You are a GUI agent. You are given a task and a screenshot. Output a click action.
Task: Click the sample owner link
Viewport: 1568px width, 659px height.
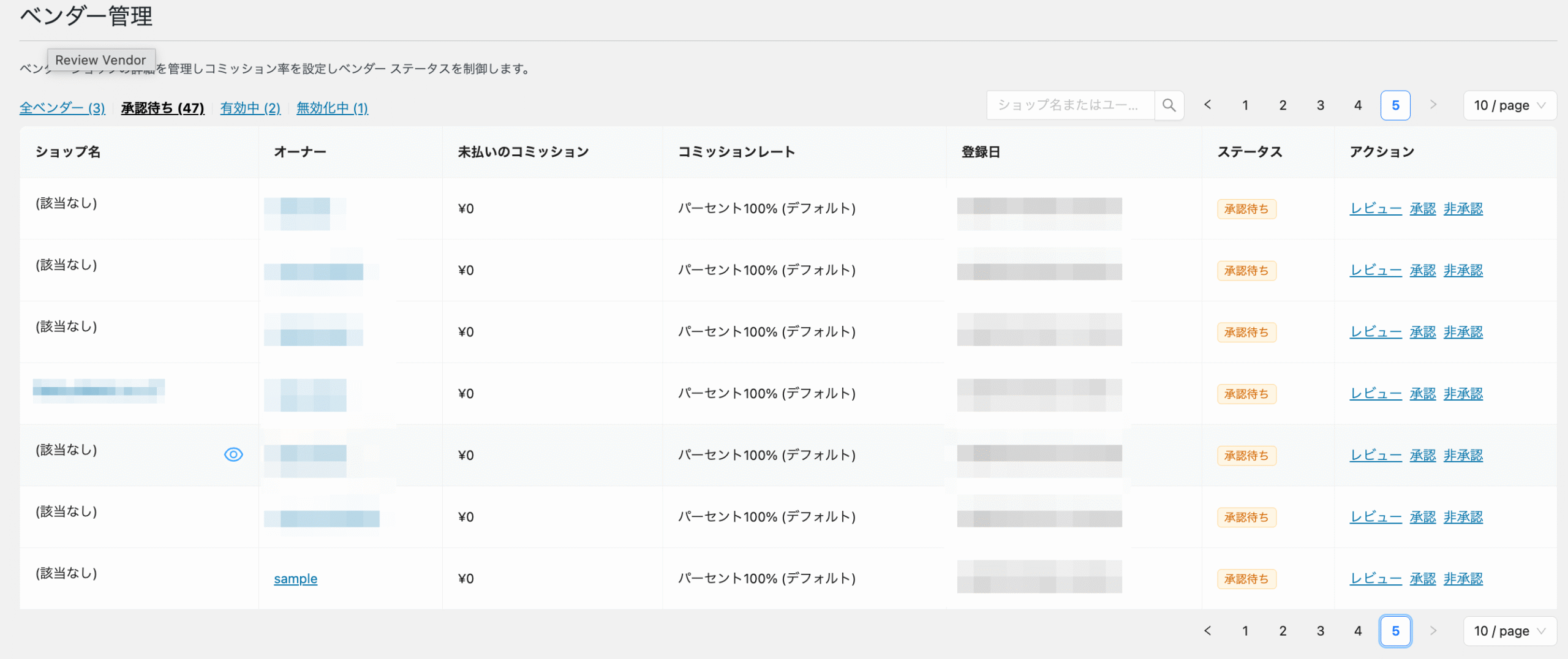click(295, 579)
